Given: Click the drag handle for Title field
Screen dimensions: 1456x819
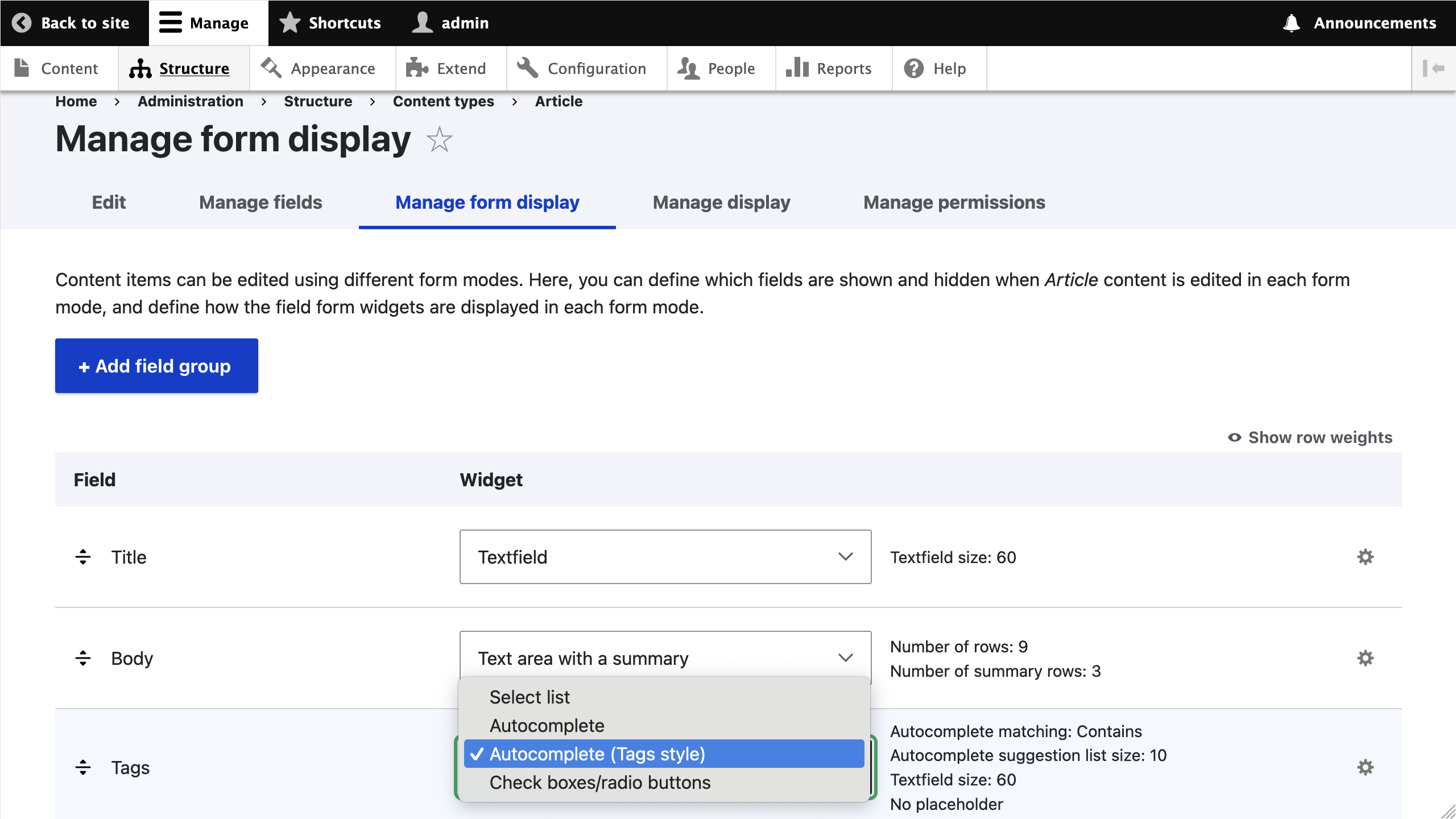Looking at the screenshot, I should click(x=83, y=557).
